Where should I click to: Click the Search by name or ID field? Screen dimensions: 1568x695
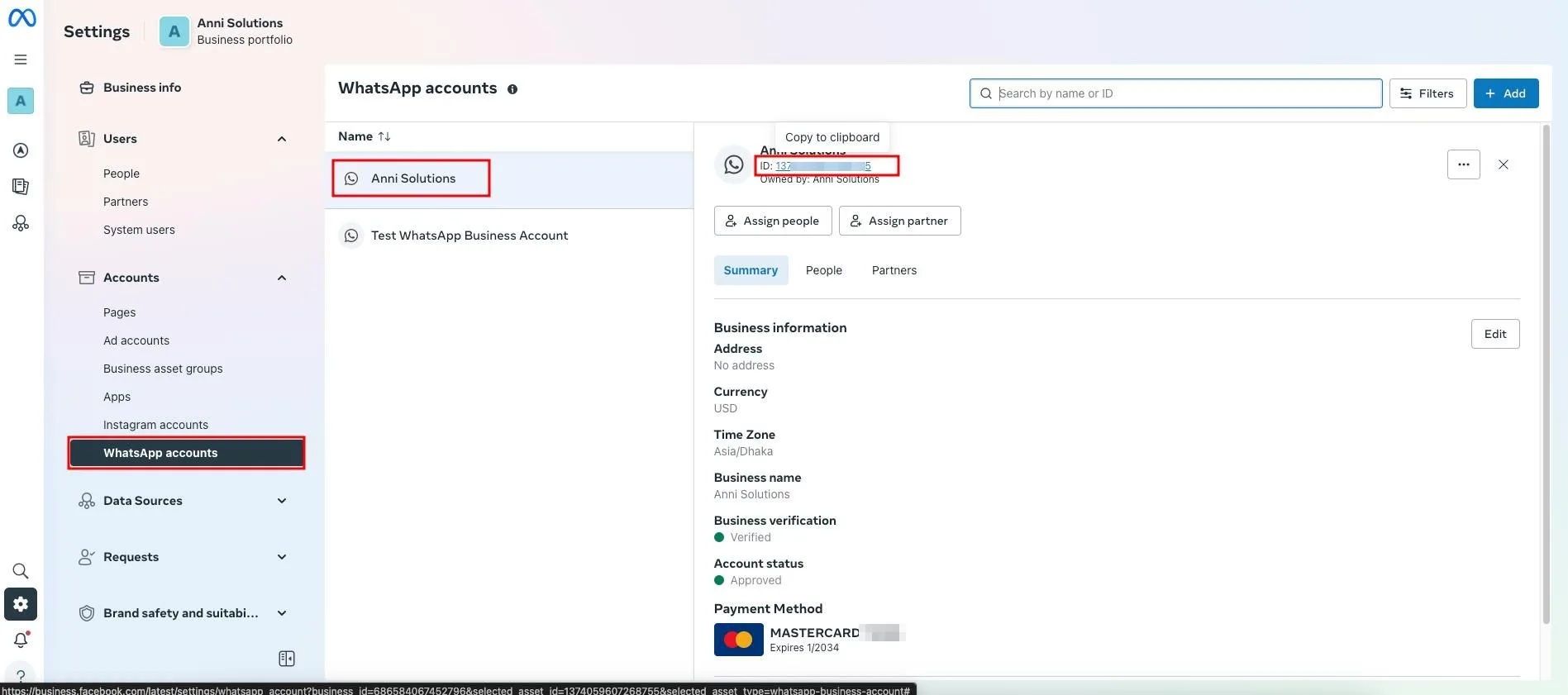tap(1175, 93)
